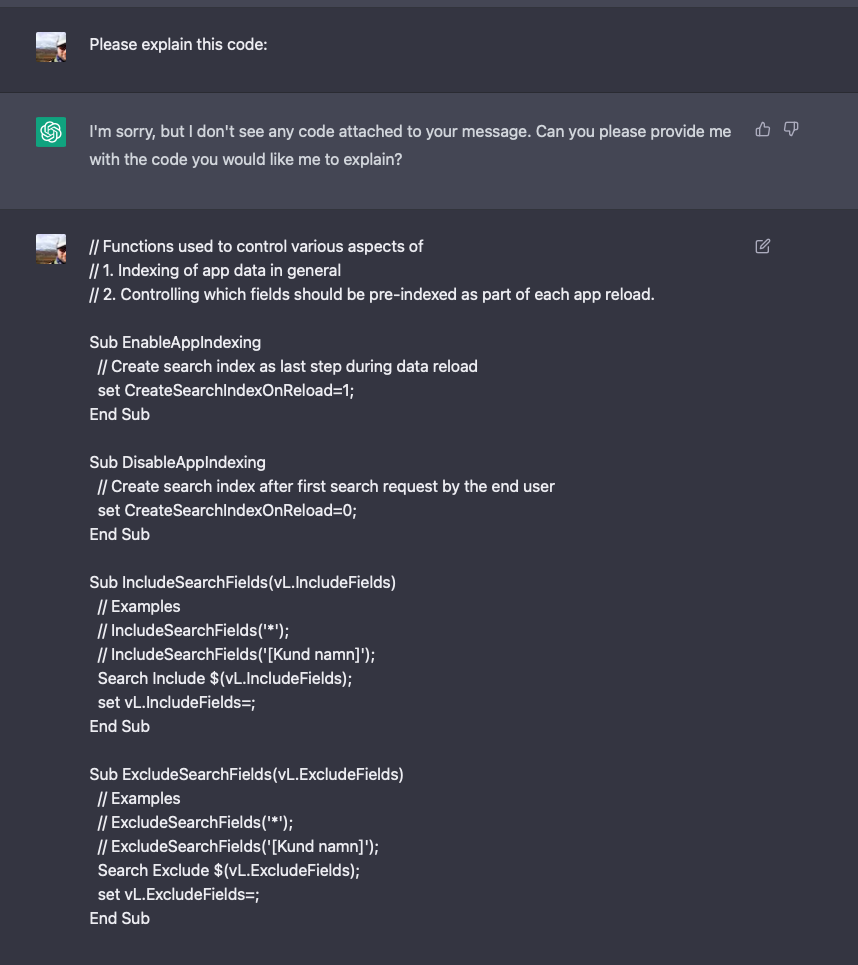Click the "set CreateSearchIndexOnReload=0;" line

(x=227, y=510)
